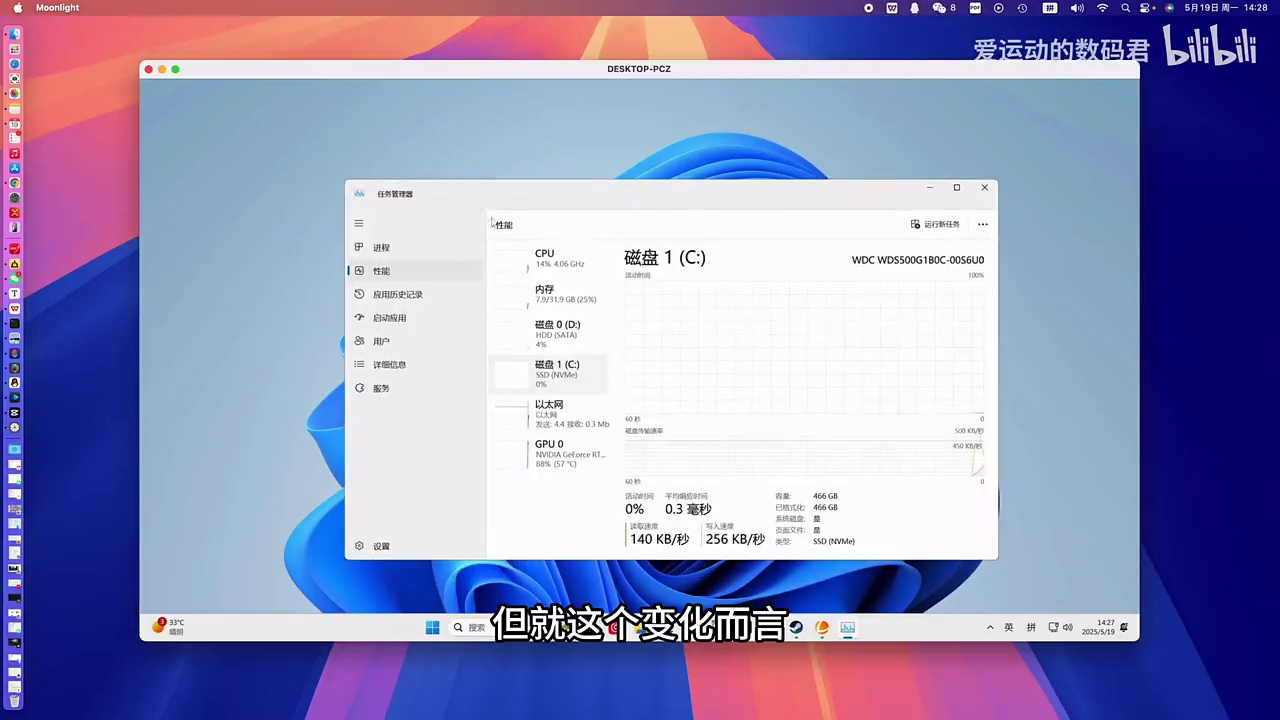This screenshot has height=720, width=1280.
Task: Click the disk active time graph
Action: pos(804,347)
